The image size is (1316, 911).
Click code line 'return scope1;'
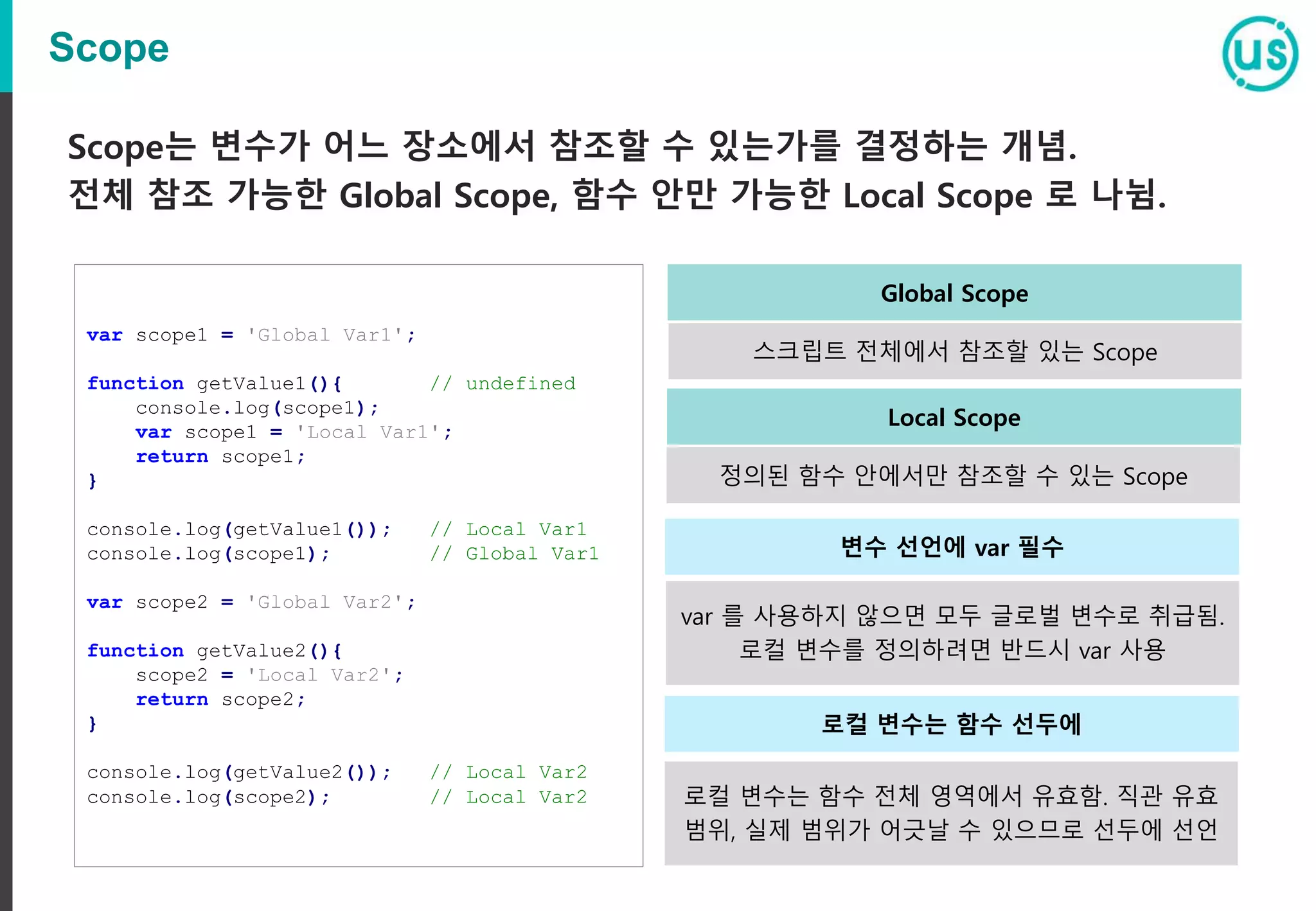[x=220, y=457]
